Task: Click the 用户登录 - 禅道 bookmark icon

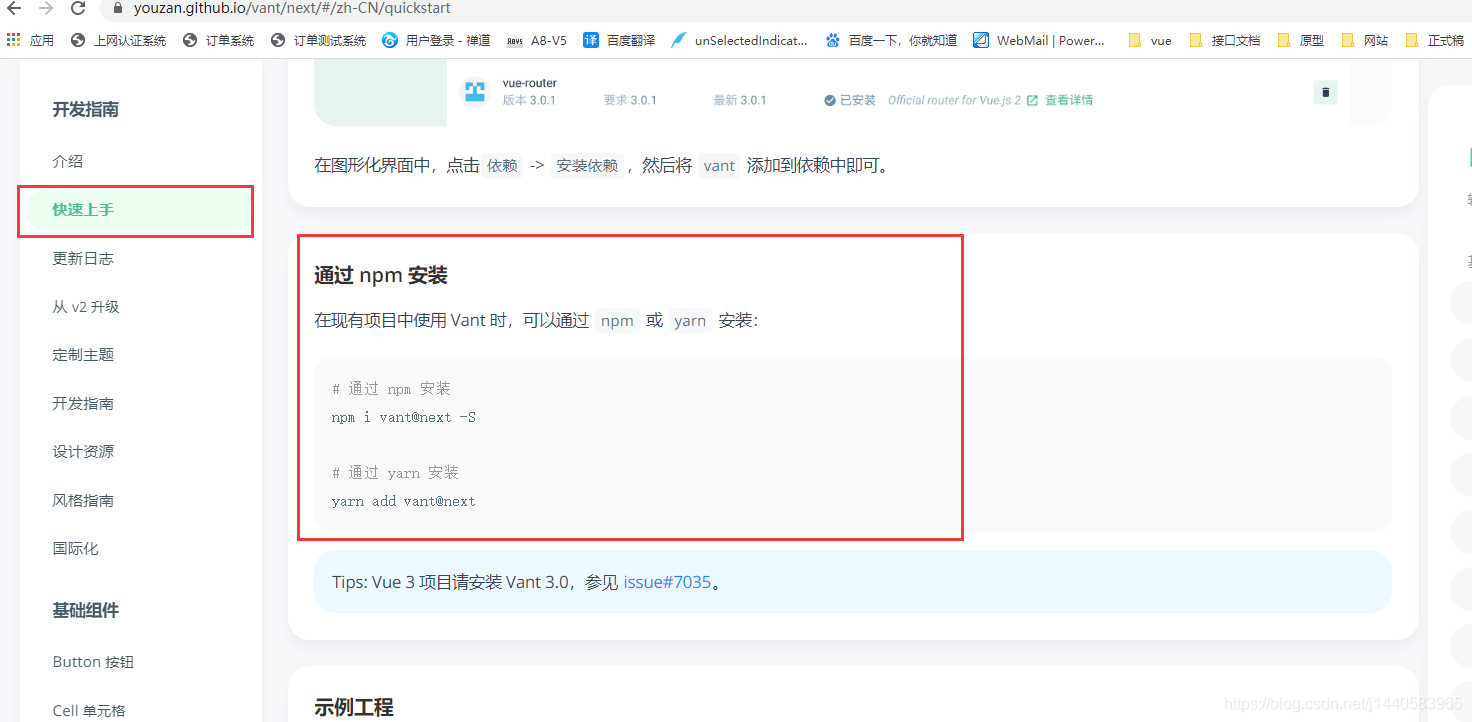Action: (x=389, y=40)
